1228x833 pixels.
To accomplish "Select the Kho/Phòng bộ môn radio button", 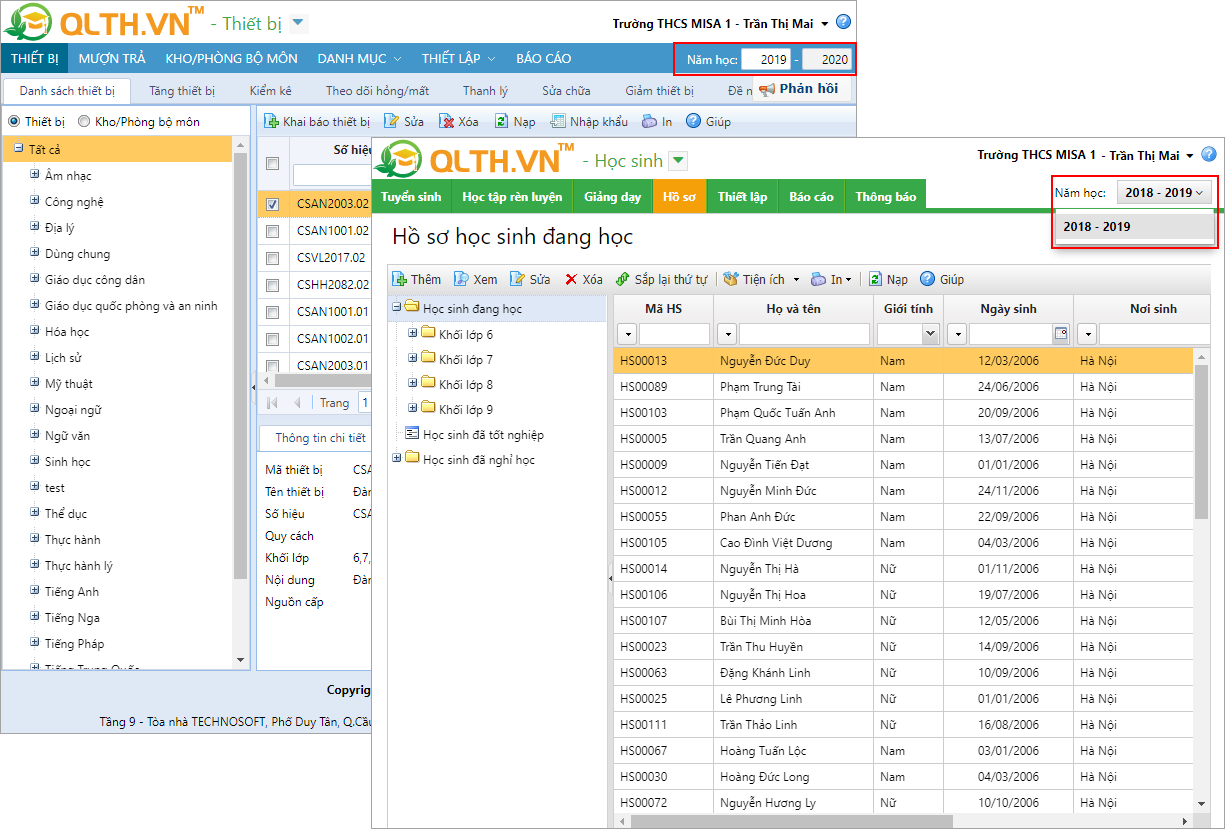I will [84, 122].
